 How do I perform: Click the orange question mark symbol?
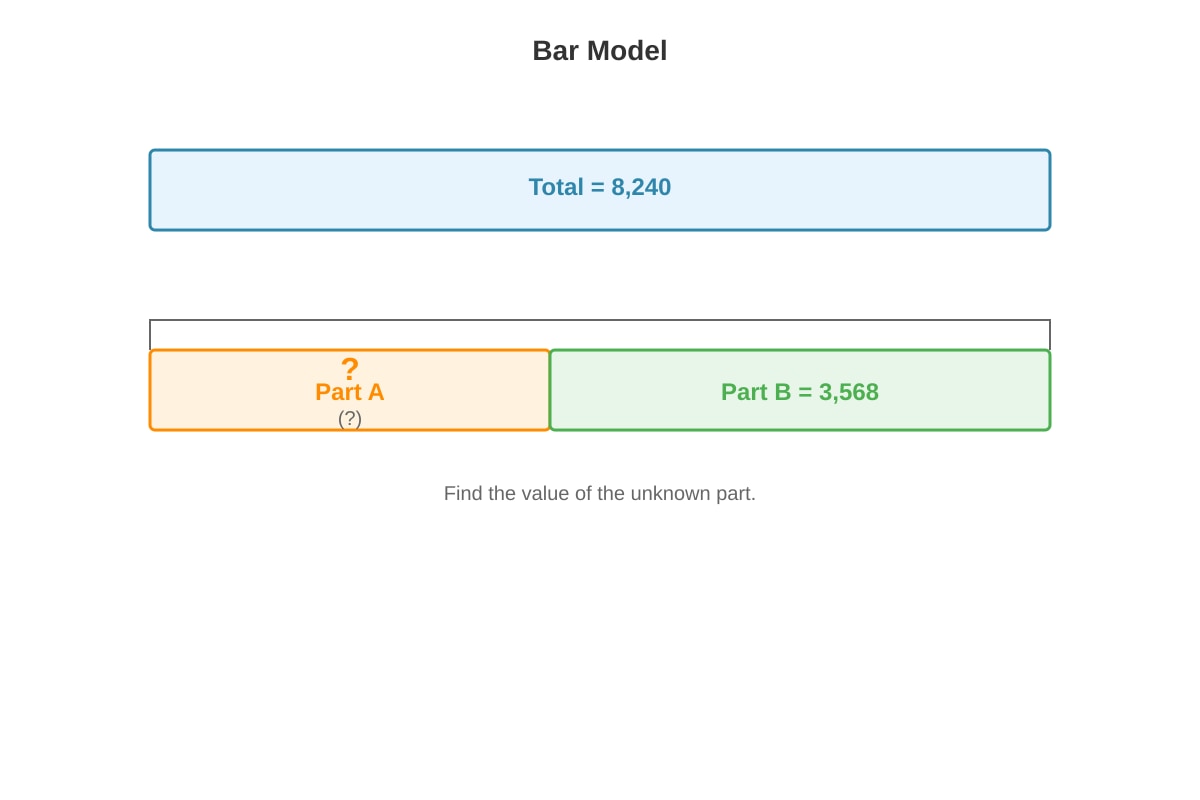(349, 368)
